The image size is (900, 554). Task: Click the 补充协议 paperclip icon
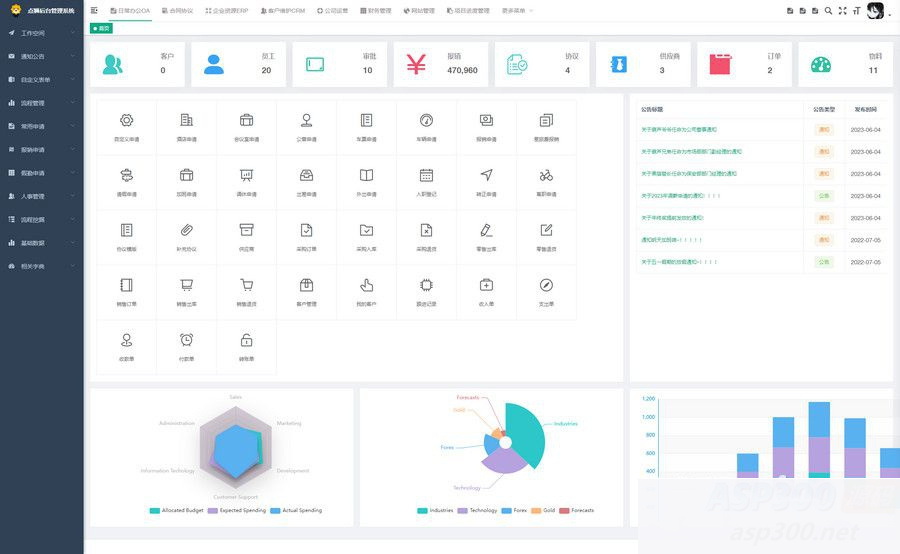pos(186,230)
